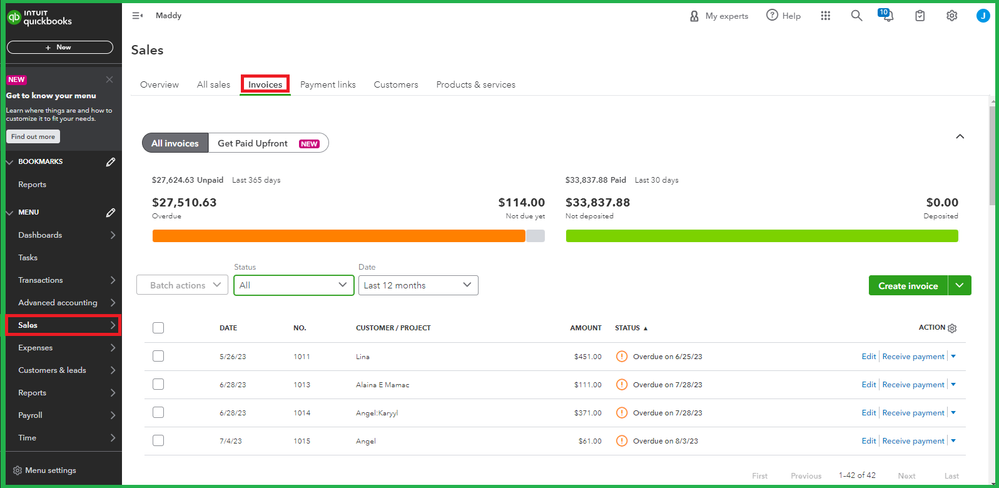
Task: Select the checkbox for invoice 1013
Action: [x=158, y=384]
